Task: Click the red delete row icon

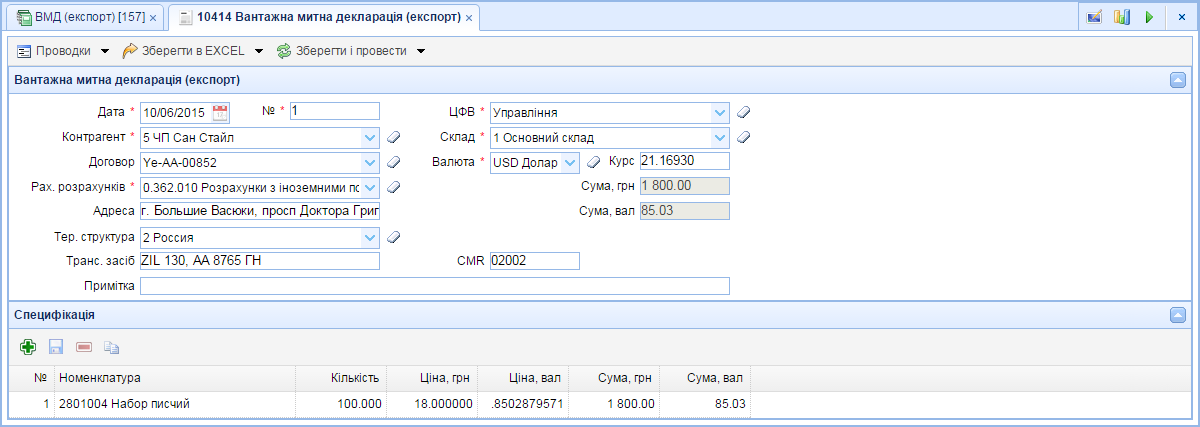Action: (84, 347)
